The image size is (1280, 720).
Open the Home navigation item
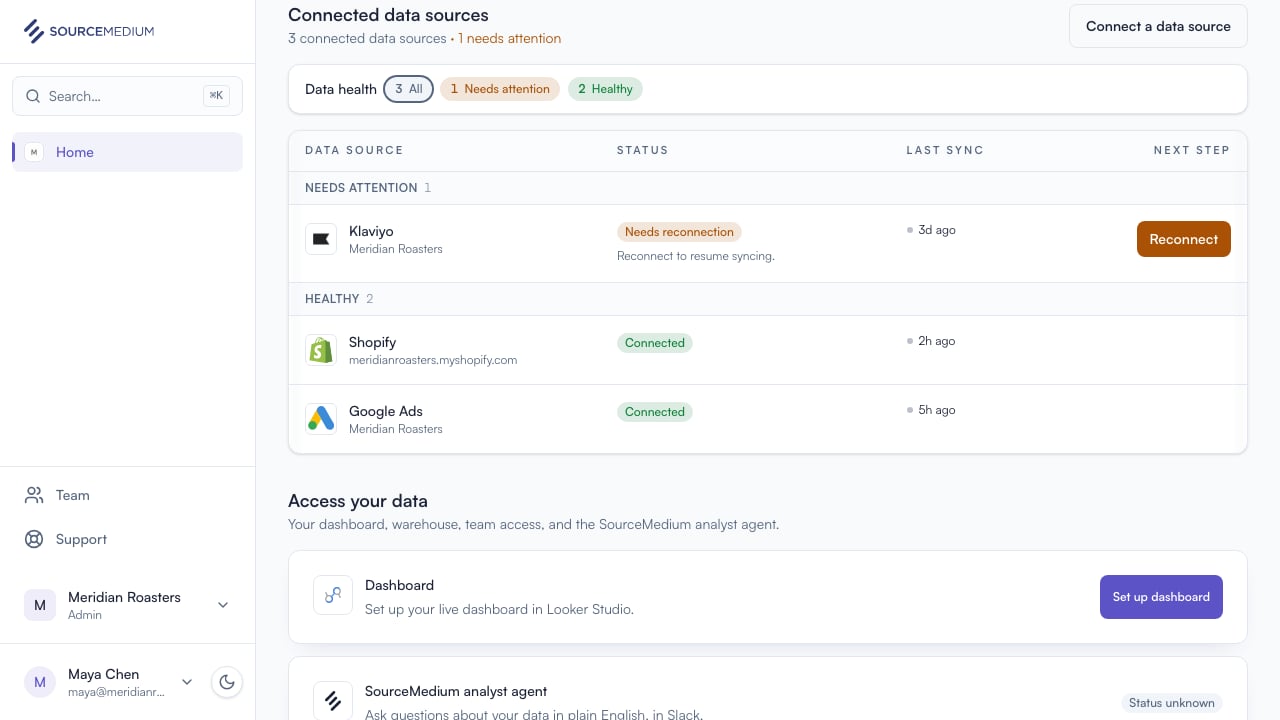tap(127, 152)
